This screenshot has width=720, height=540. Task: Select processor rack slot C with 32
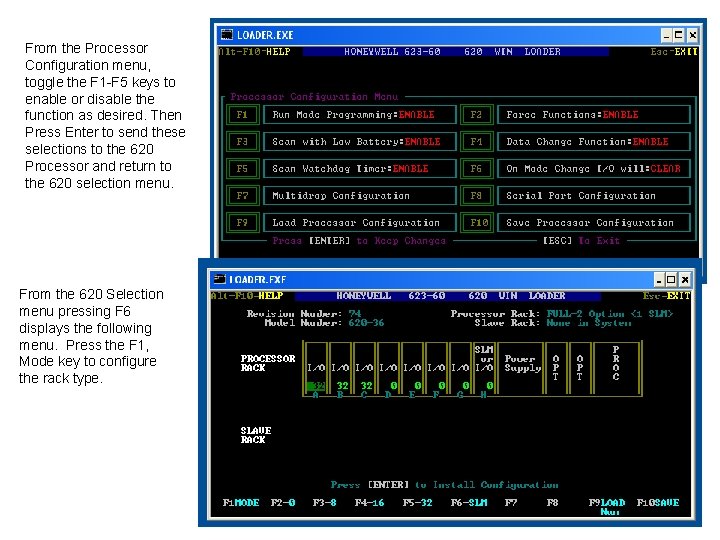click(x=364, y=369)
